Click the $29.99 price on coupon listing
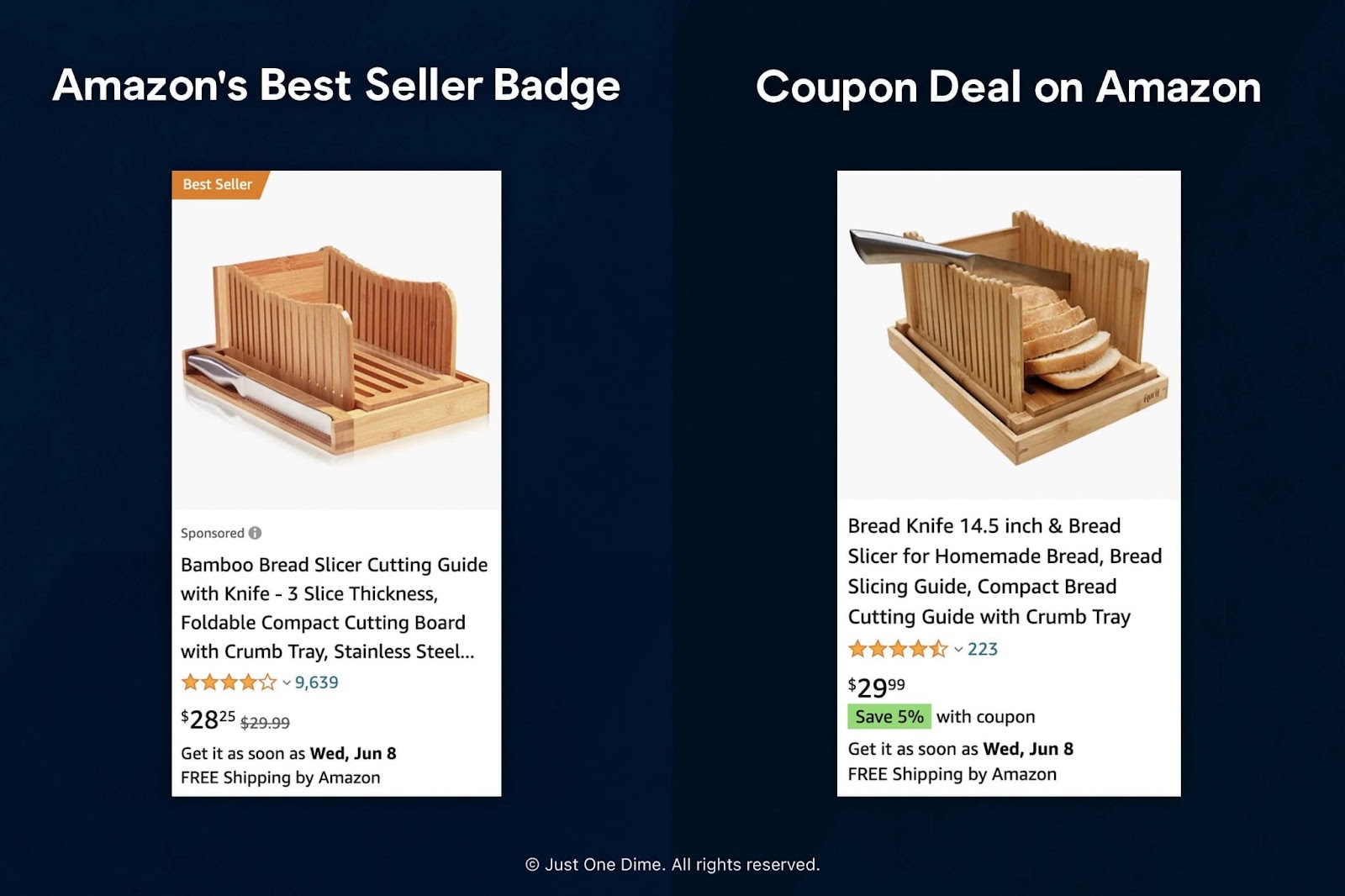 pyautogui.click(x=877, y=686)
